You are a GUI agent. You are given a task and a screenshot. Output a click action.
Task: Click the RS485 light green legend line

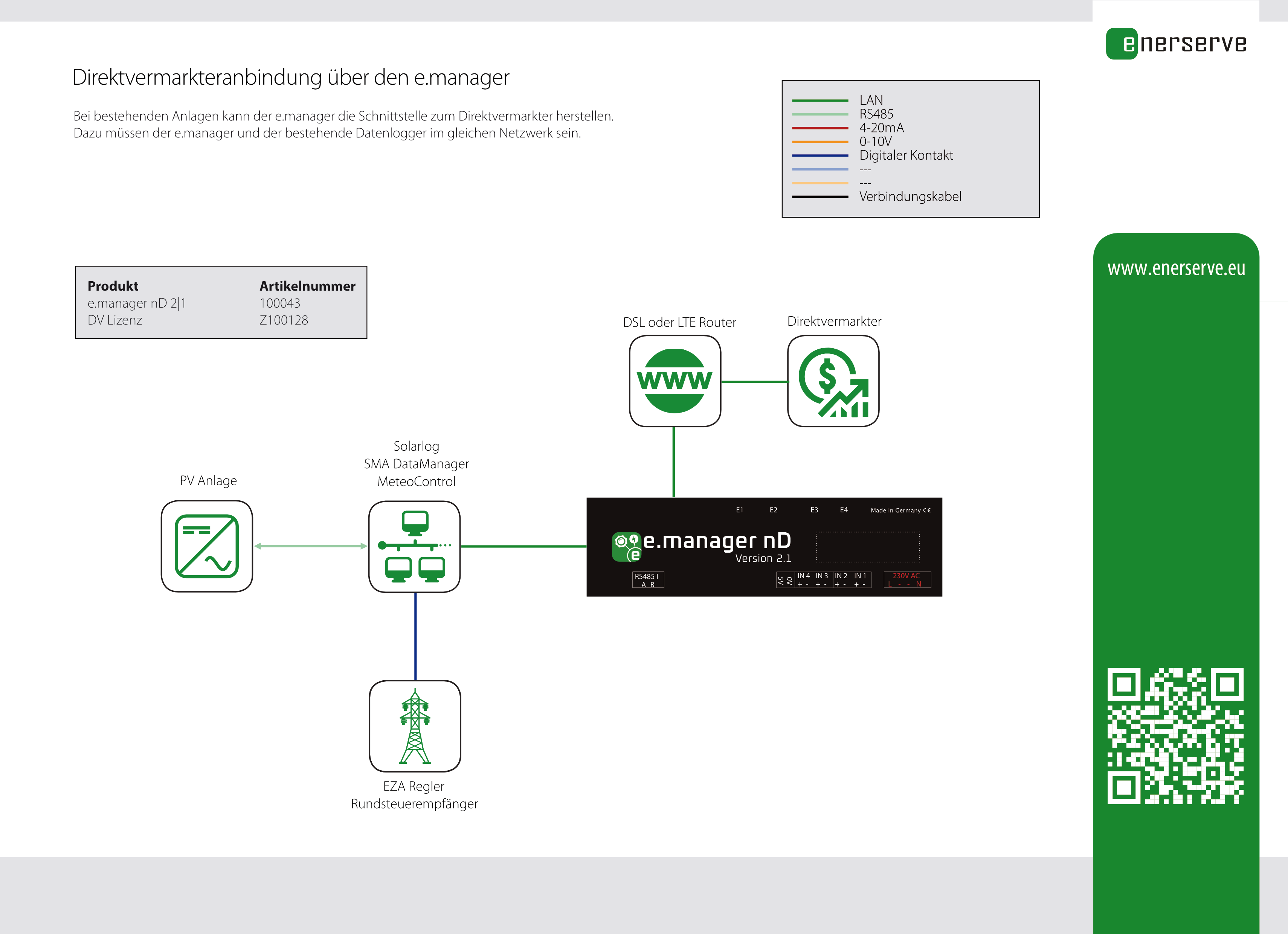(820, 114)
